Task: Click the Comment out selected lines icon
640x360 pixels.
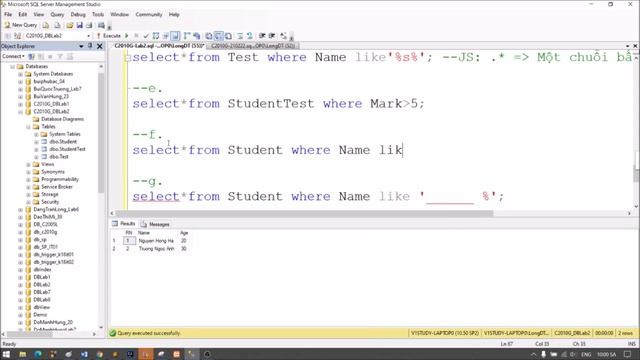Action: point(240,36)
